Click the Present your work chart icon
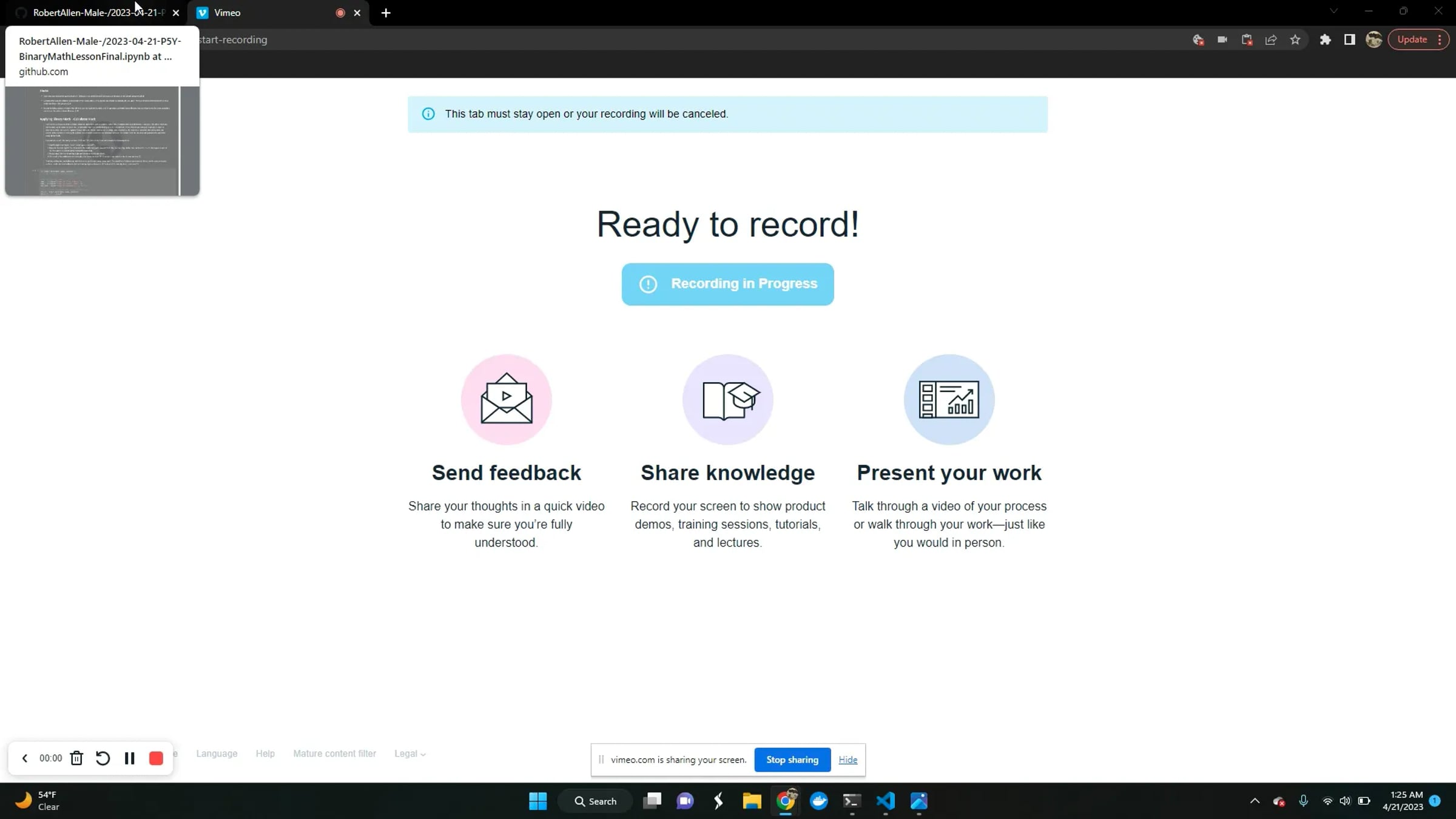1456x819 pixels. point(949,399)
